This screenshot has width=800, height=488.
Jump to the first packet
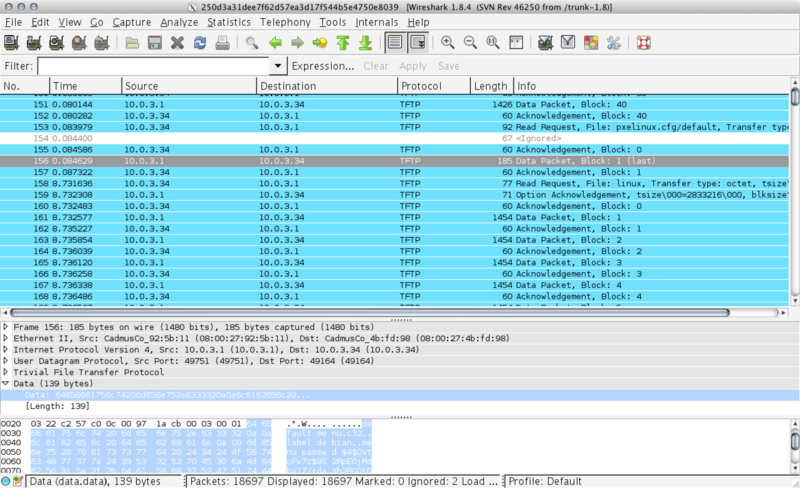[343, 43]
